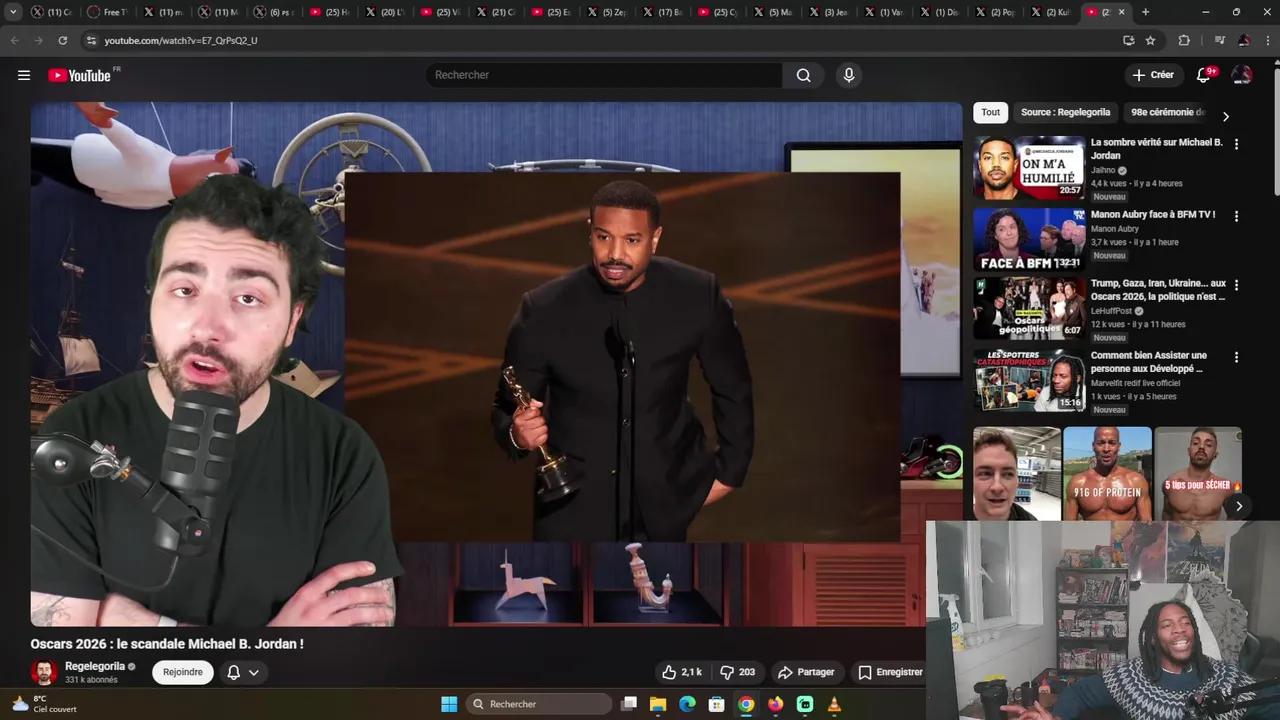1280x720 pixels.
Task: Open the YouTube guide hamburger menu
Action: [x=24, y=75]
